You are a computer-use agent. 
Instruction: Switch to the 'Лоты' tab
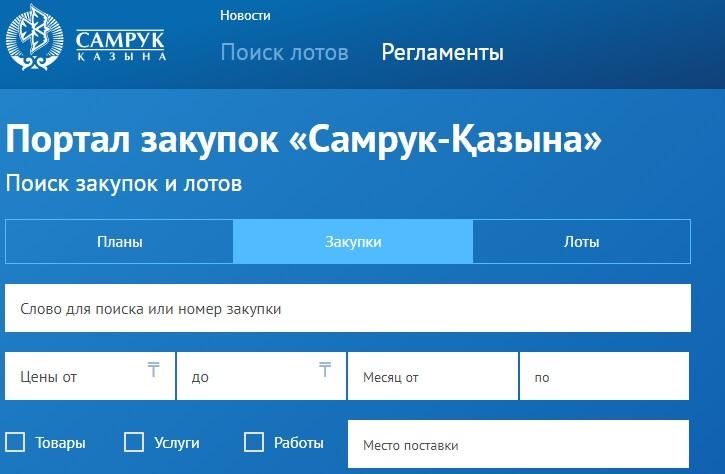pos(582,241)
